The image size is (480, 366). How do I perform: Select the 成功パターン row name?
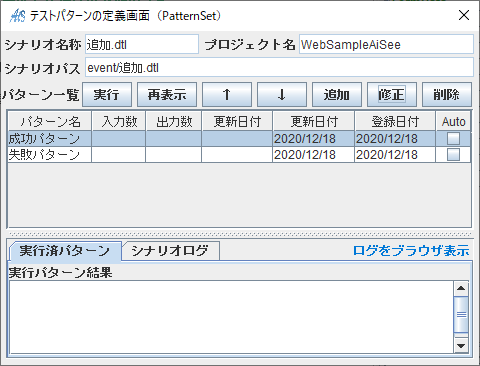(50, 139)
